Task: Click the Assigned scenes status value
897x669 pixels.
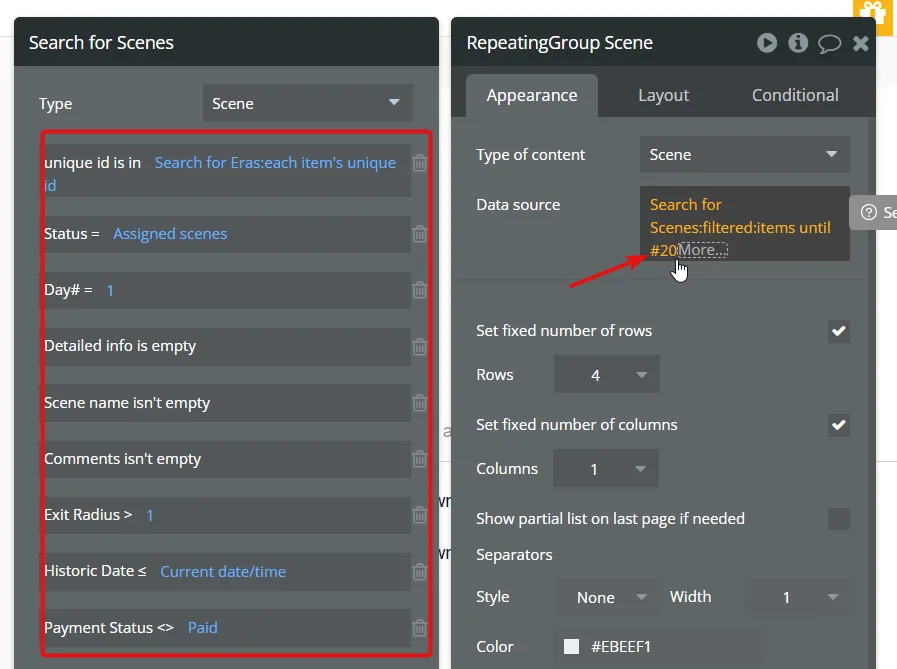Action: coord(170,234)
